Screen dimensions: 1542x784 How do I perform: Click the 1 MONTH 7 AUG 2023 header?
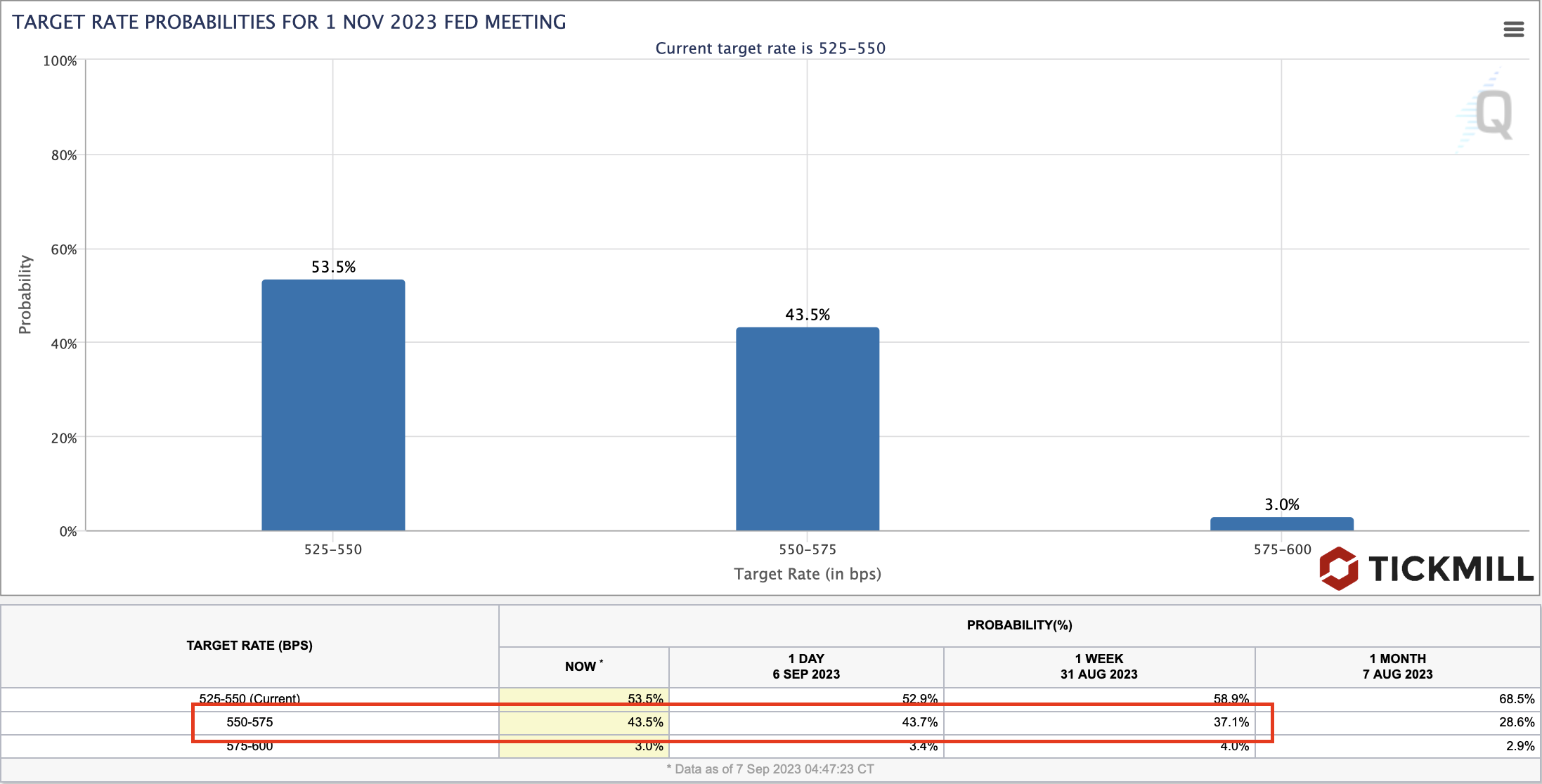1397,666
